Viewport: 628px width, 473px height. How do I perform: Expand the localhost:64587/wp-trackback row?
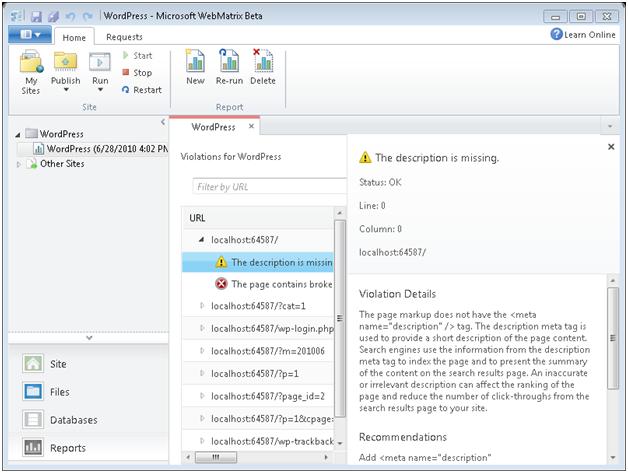click(202, 441)
